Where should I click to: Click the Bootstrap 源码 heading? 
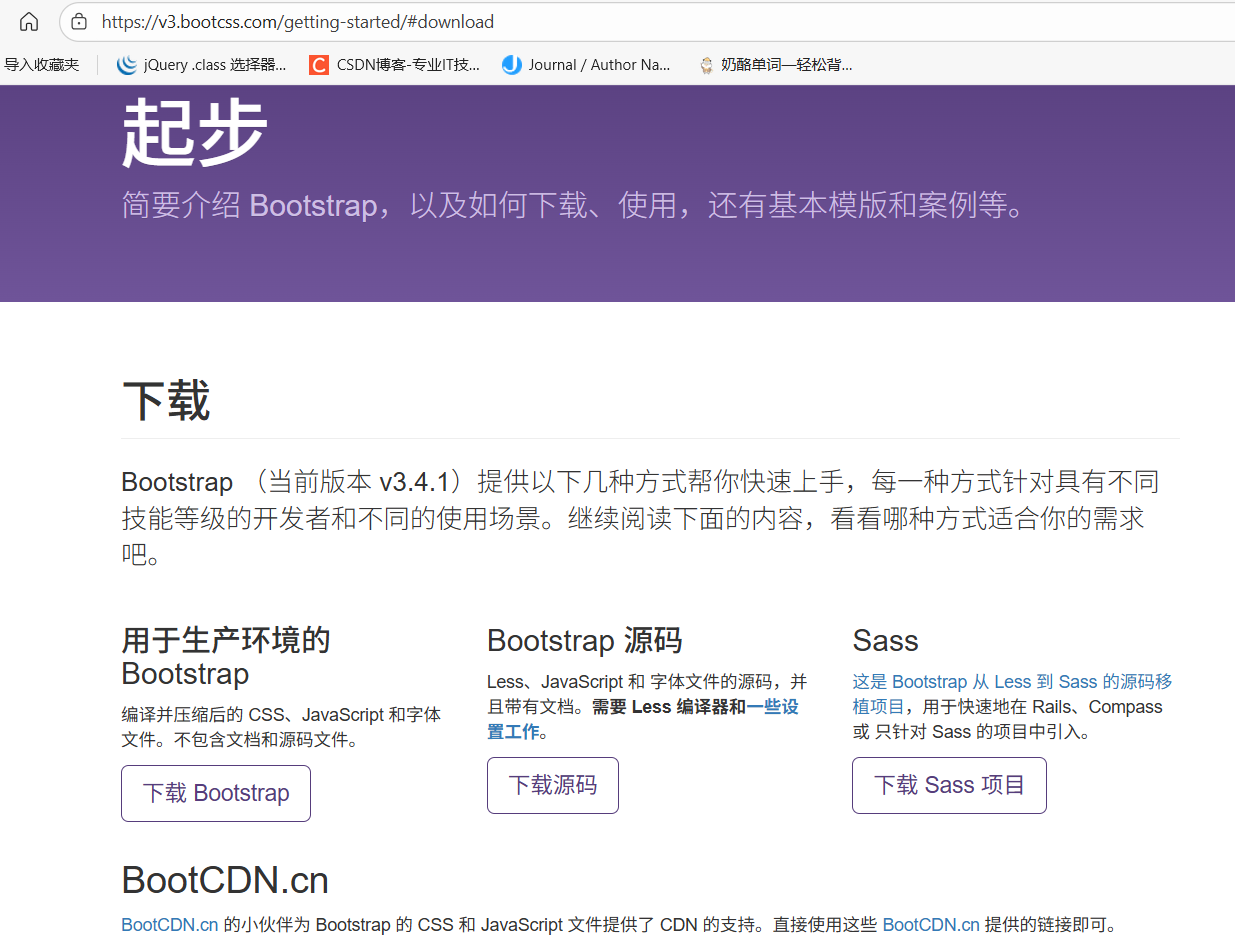584,640
